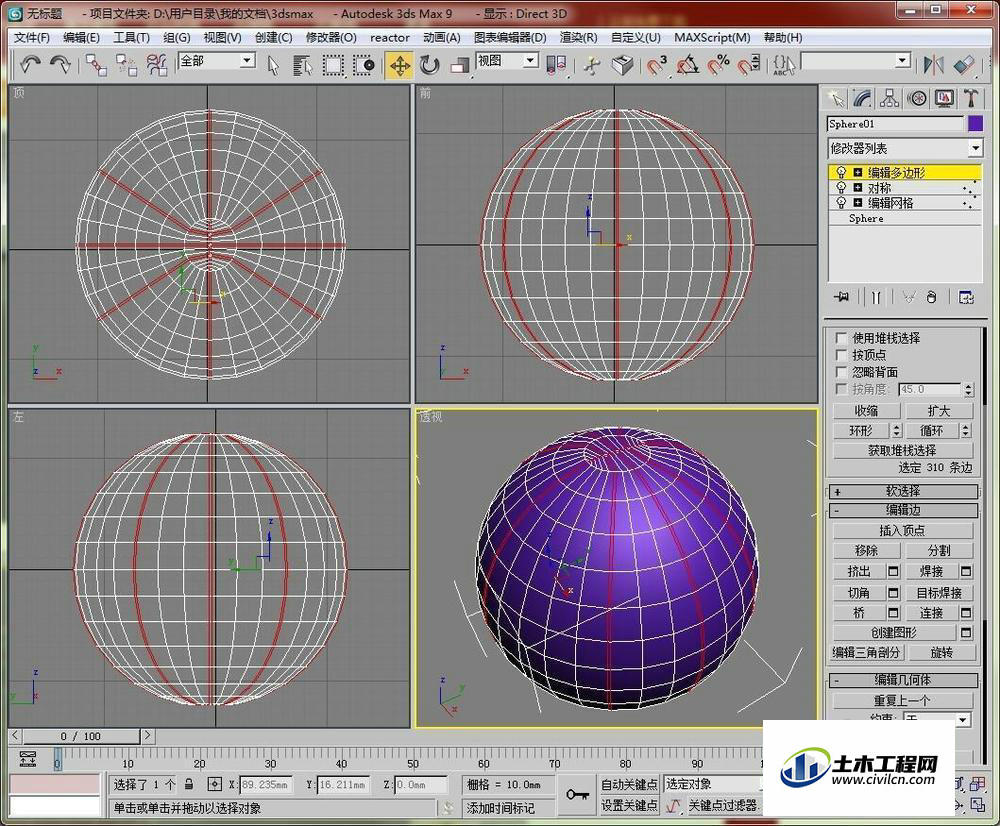Click the key icon Set Keys button
The image size is (1000, 826).
[x=577, y=795]
